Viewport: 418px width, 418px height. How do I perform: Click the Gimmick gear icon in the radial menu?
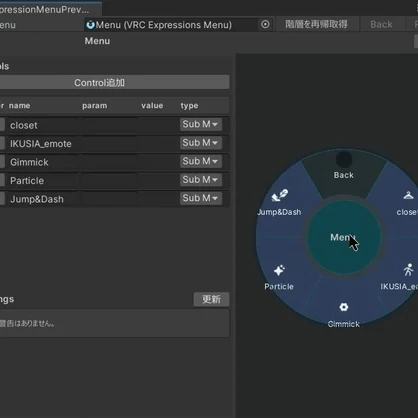pos(344,307)
